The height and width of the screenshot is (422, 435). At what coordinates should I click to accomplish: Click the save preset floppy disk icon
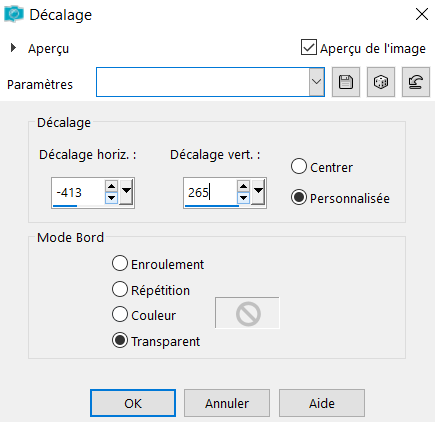click(x=346, y=82)
